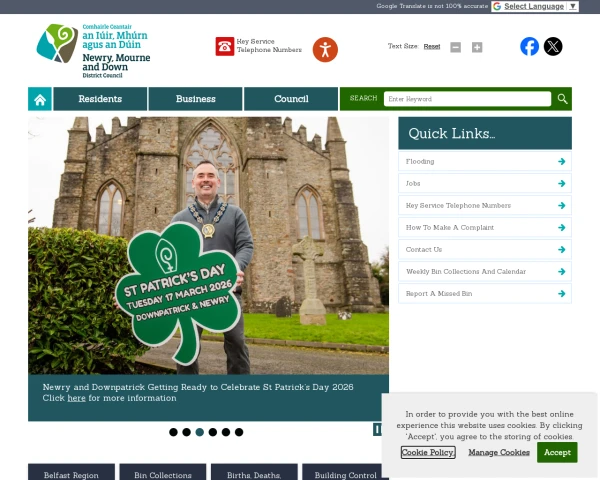Go to the fifth slide dot
600x480 pixels.
[226, 432]
